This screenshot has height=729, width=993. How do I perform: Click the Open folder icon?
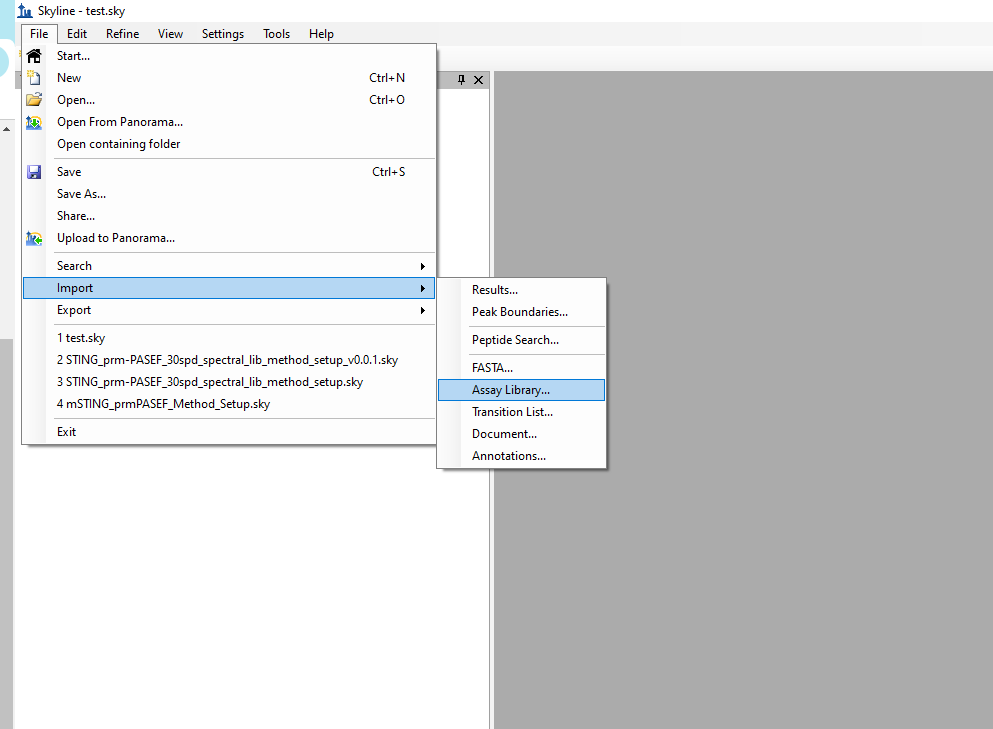coord(34,100)
